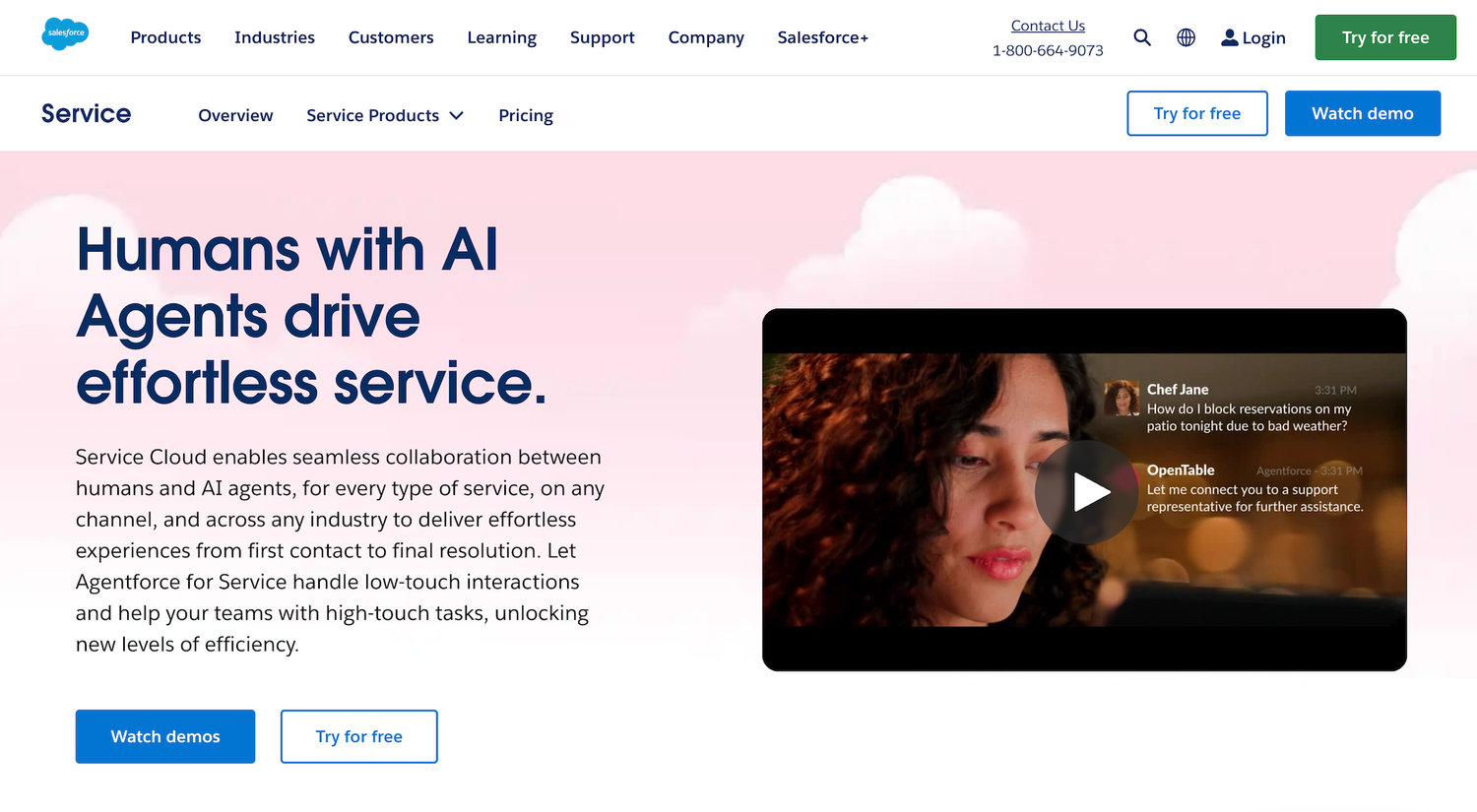This screenshot has height=812, width=1477.
Task: Click the Watch demos button below the text
Action: 165,736
